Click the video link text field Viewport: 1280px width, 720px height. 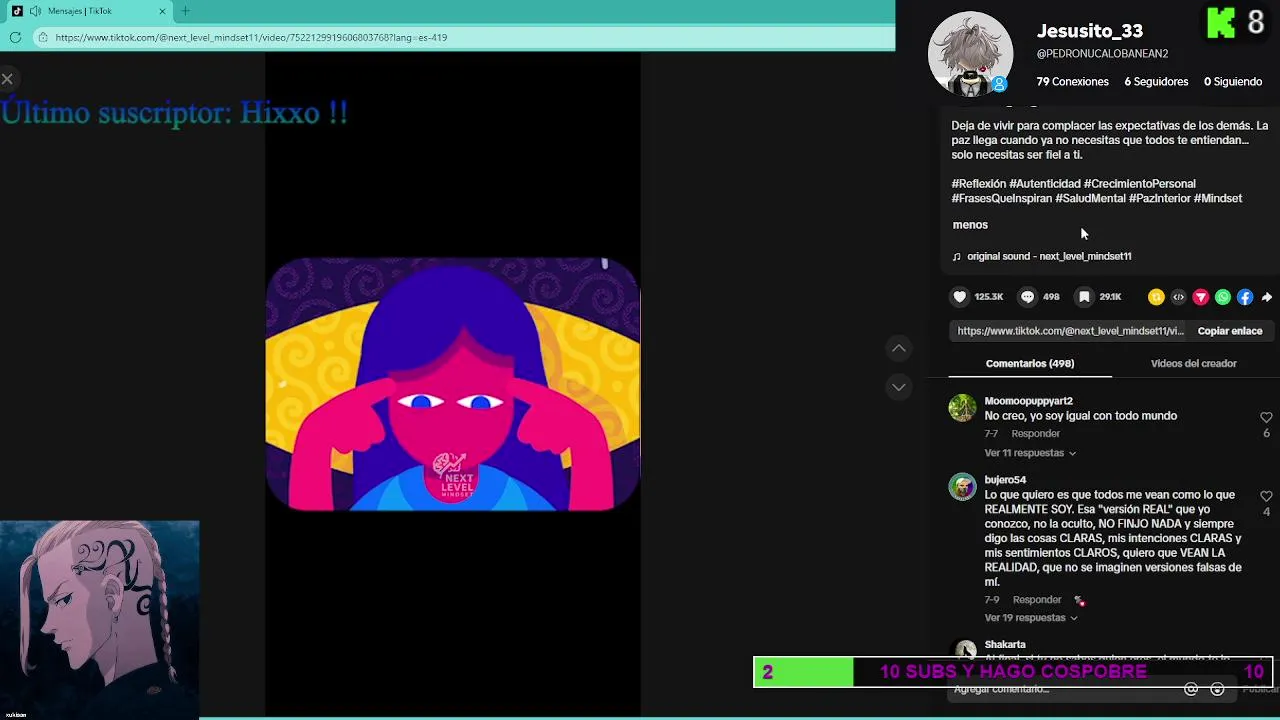1070,331
